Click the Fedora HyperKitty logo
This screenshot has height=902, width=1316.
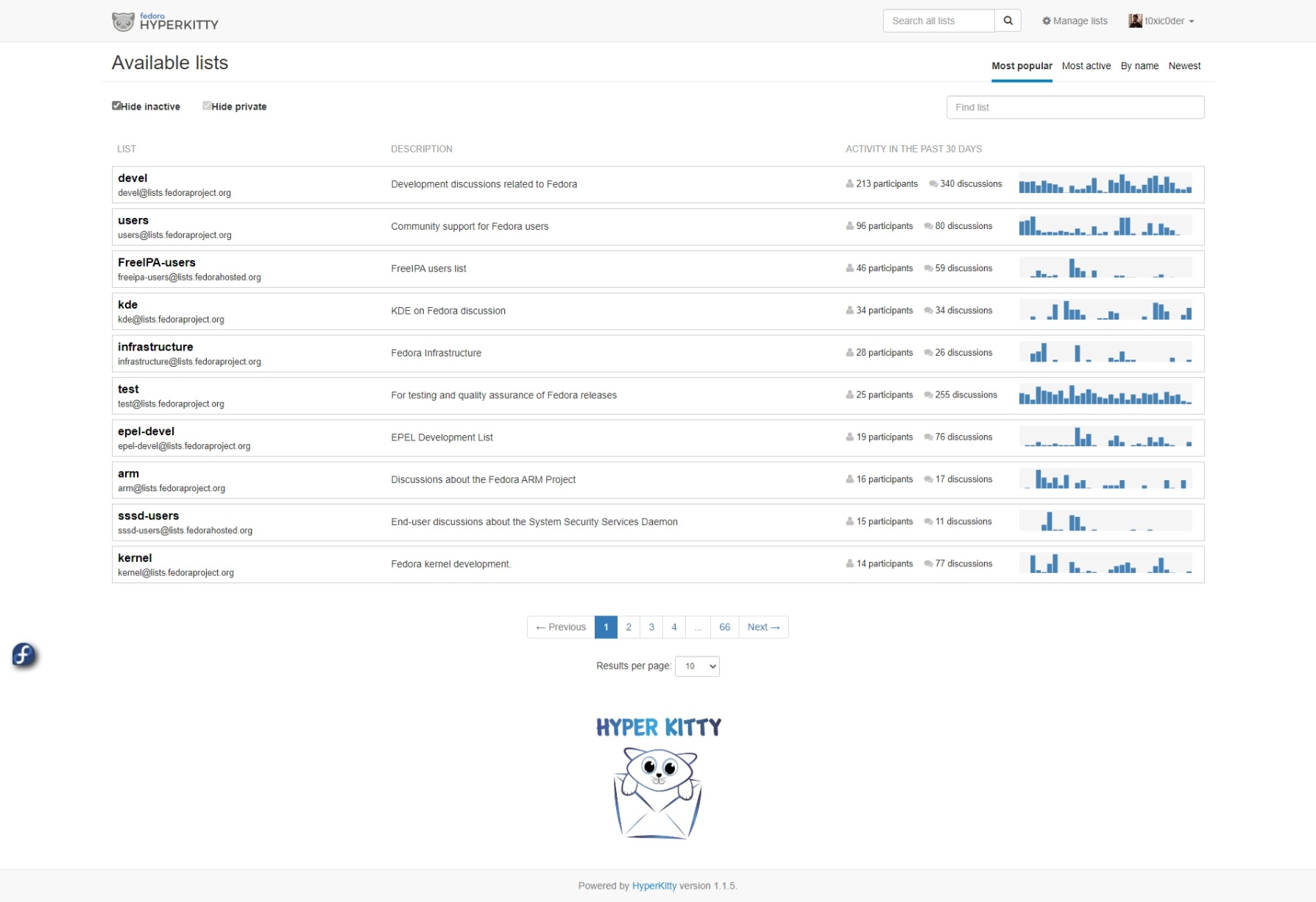[165, 21]
